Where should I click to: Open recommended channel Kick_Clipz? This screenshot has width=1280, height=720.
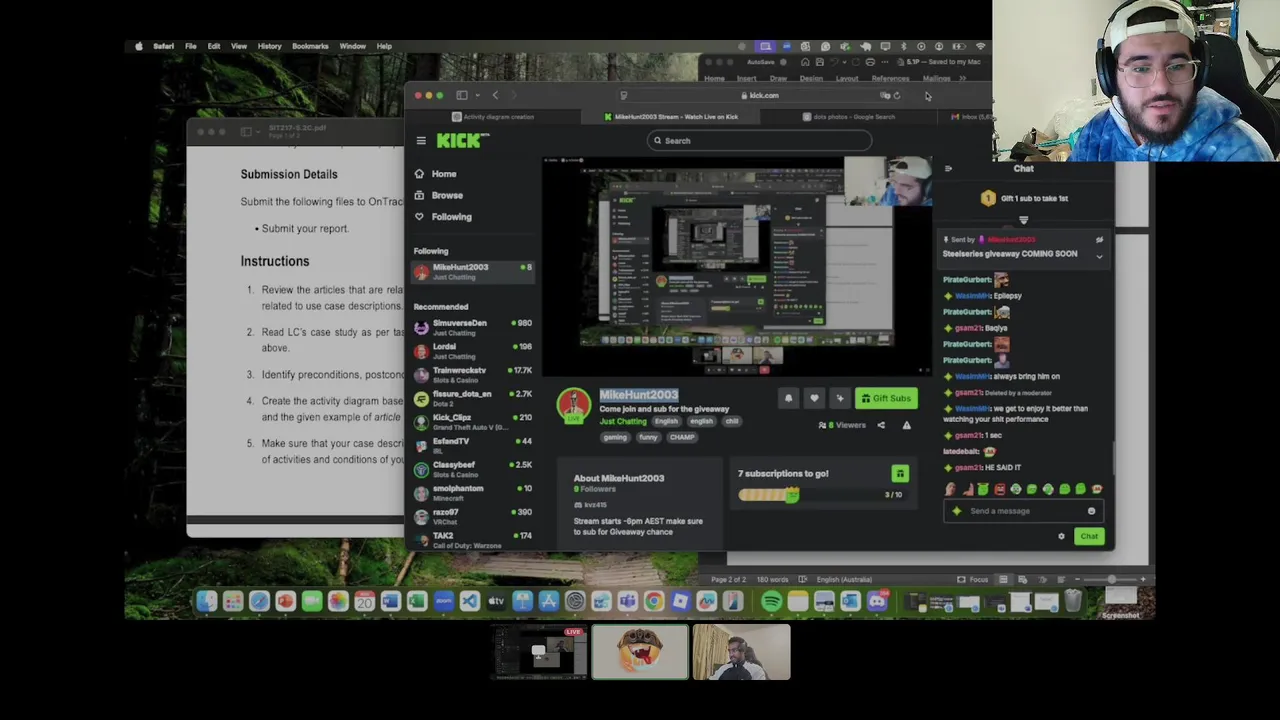coord(473,422)
